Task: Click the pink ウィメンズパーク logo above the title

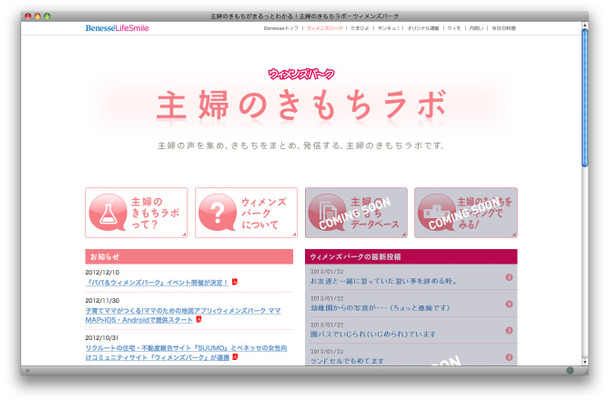Action: [x=301, y=74]
